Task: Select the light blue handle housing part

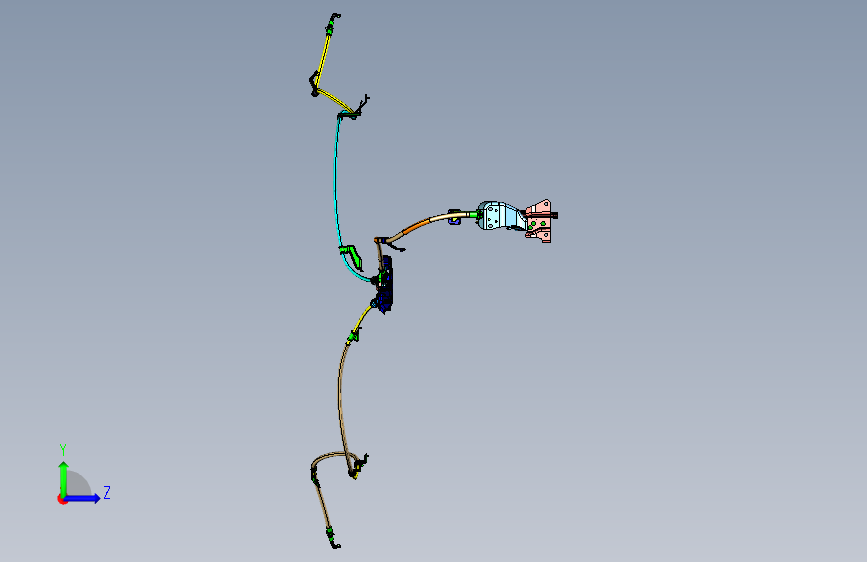Action: click(500, 216)
